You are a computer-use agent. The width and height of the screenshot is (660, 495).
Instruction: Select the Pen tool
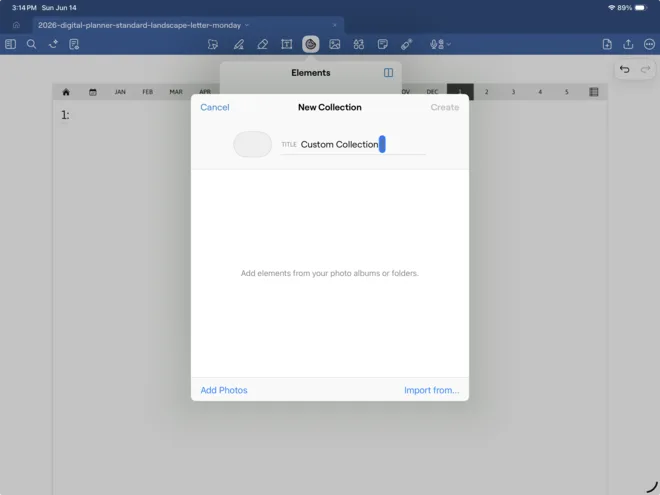click(239, 44)
